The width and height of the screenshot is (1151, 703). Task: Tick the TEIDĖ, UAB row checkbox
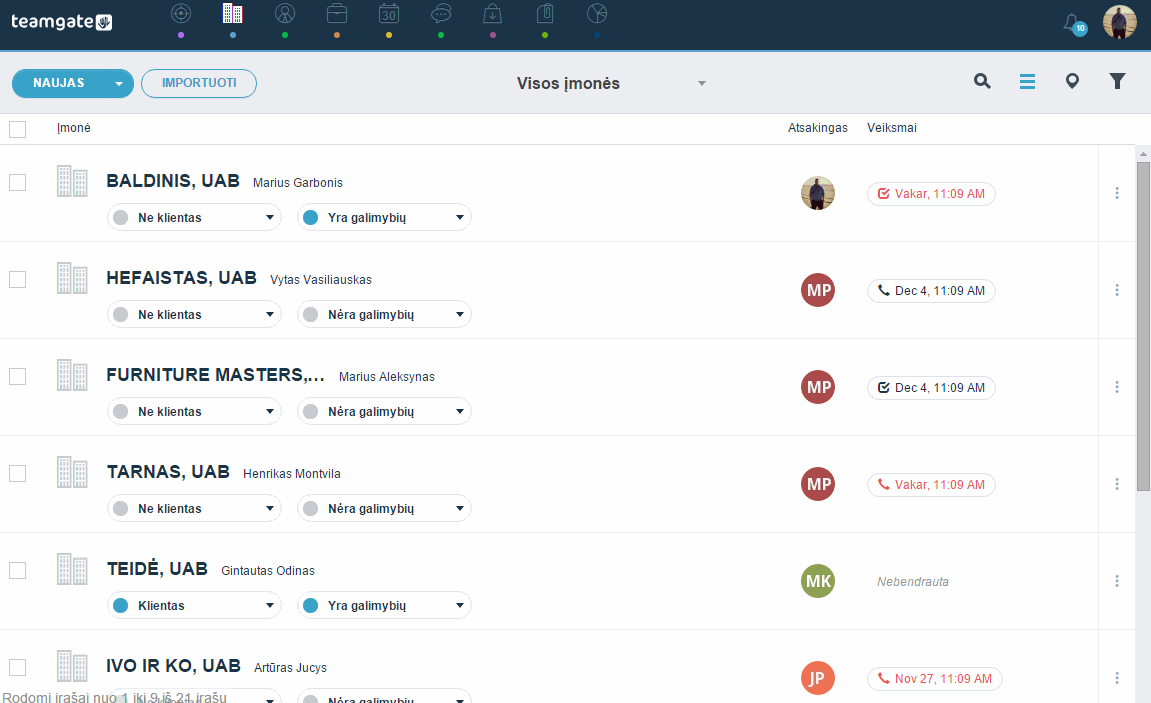tap(18, 570)
